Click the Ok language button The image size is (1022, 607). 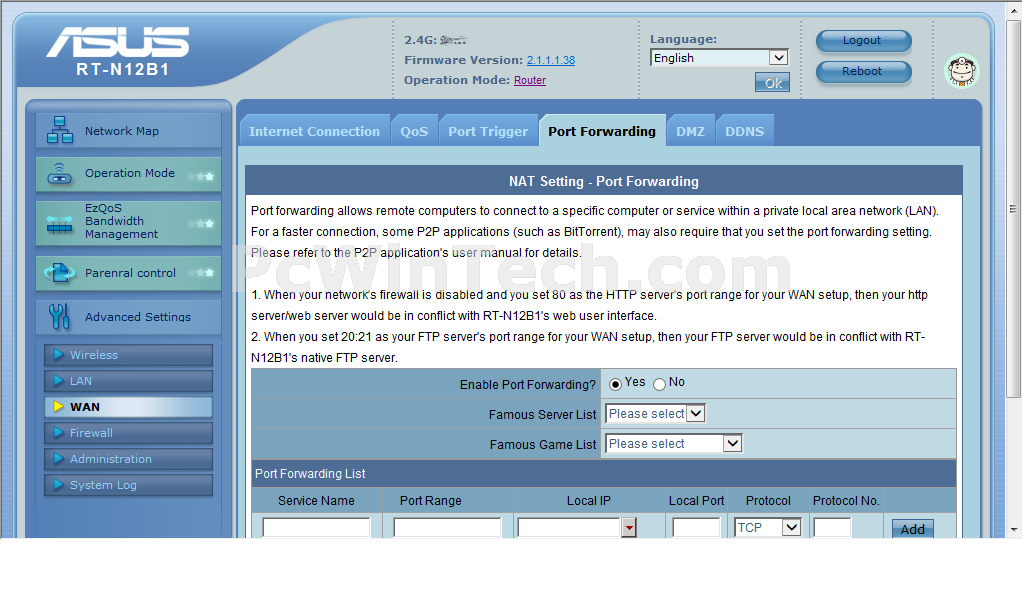click(772, 83)
